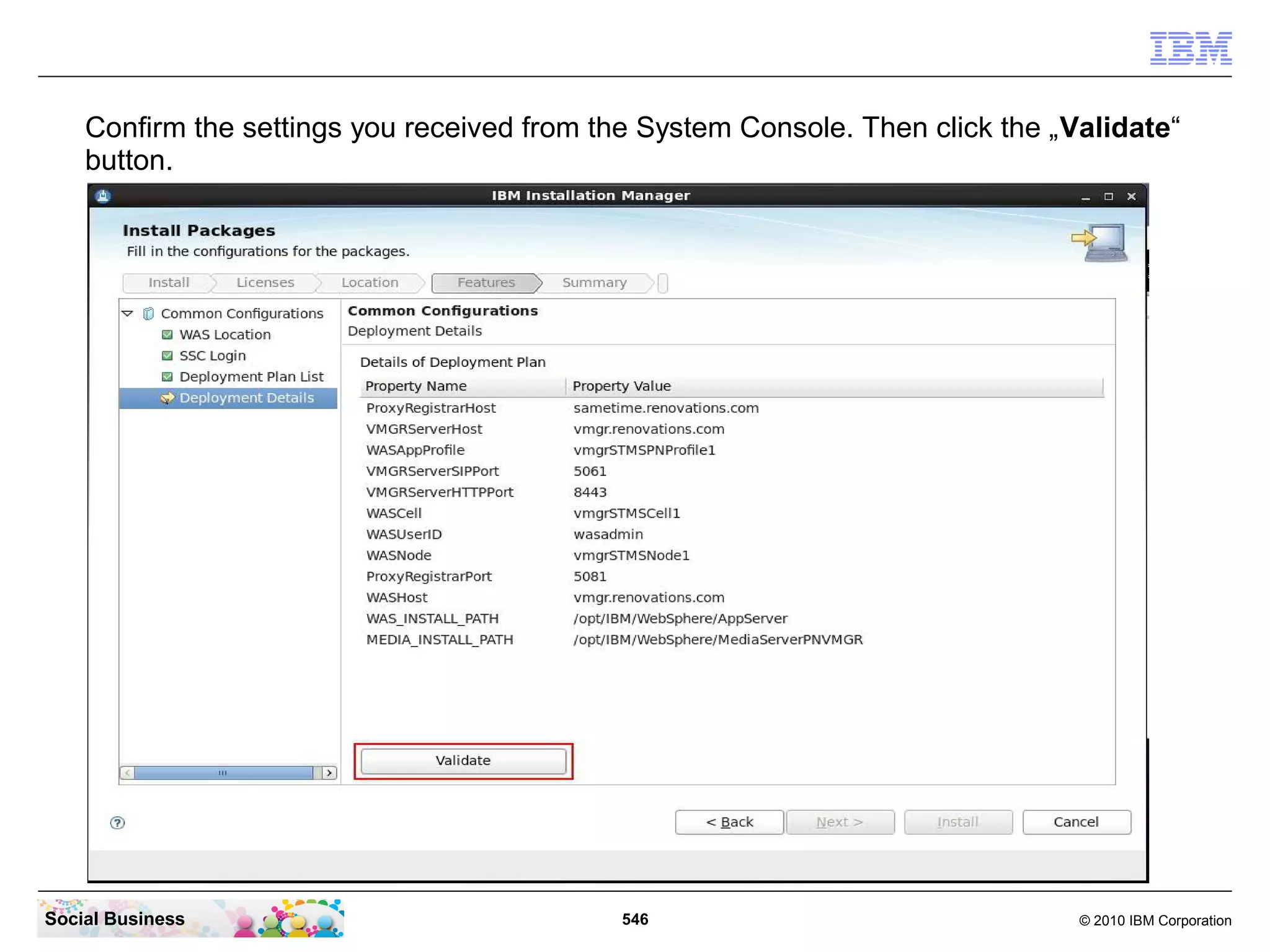Close the IBM Installation Manager window
1270x952 pixels.
click(x=1131, y=196)
